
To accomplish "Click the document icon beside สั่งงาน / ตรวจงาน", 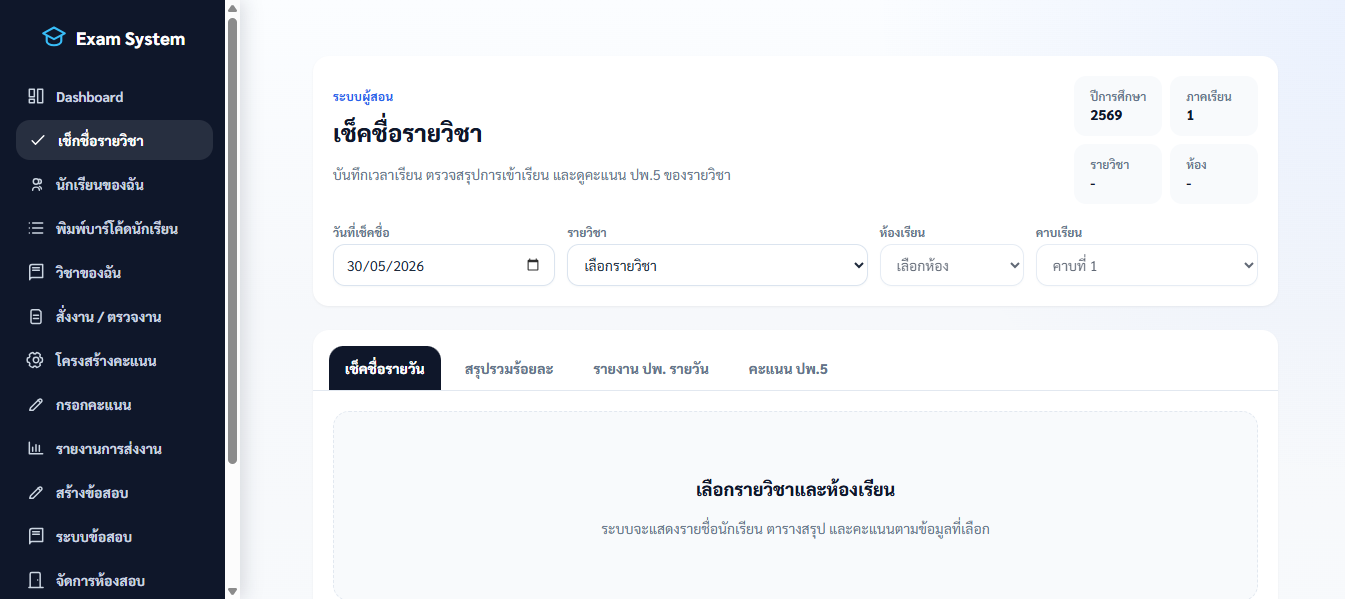I will coord(36,317).
